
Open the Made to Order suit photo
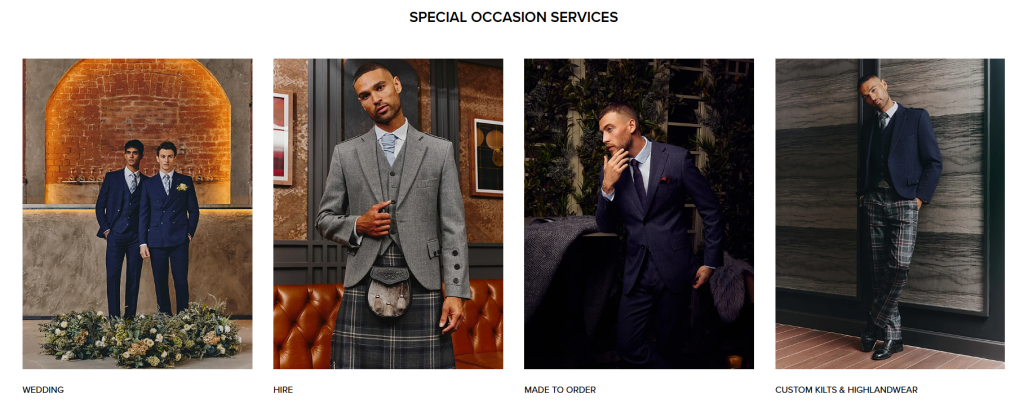pyautogui.click(x=639, y=214)
